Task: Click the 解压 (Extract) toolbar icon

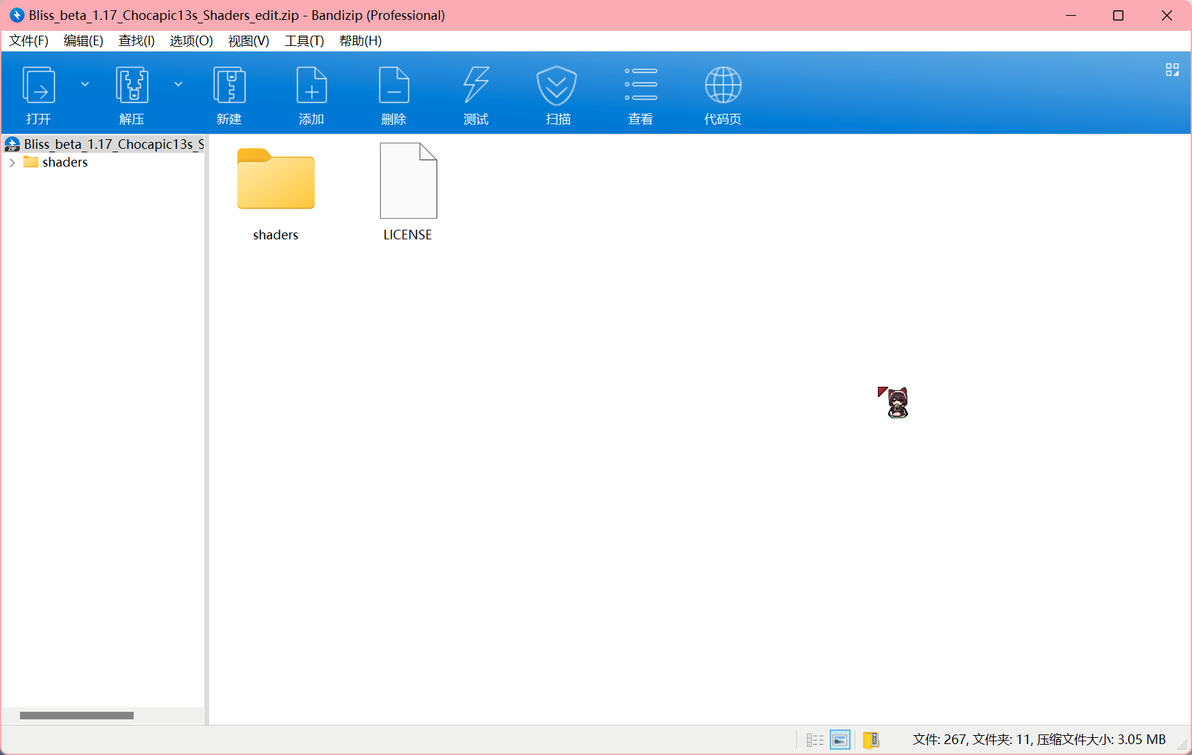Action: click(132, 94)
